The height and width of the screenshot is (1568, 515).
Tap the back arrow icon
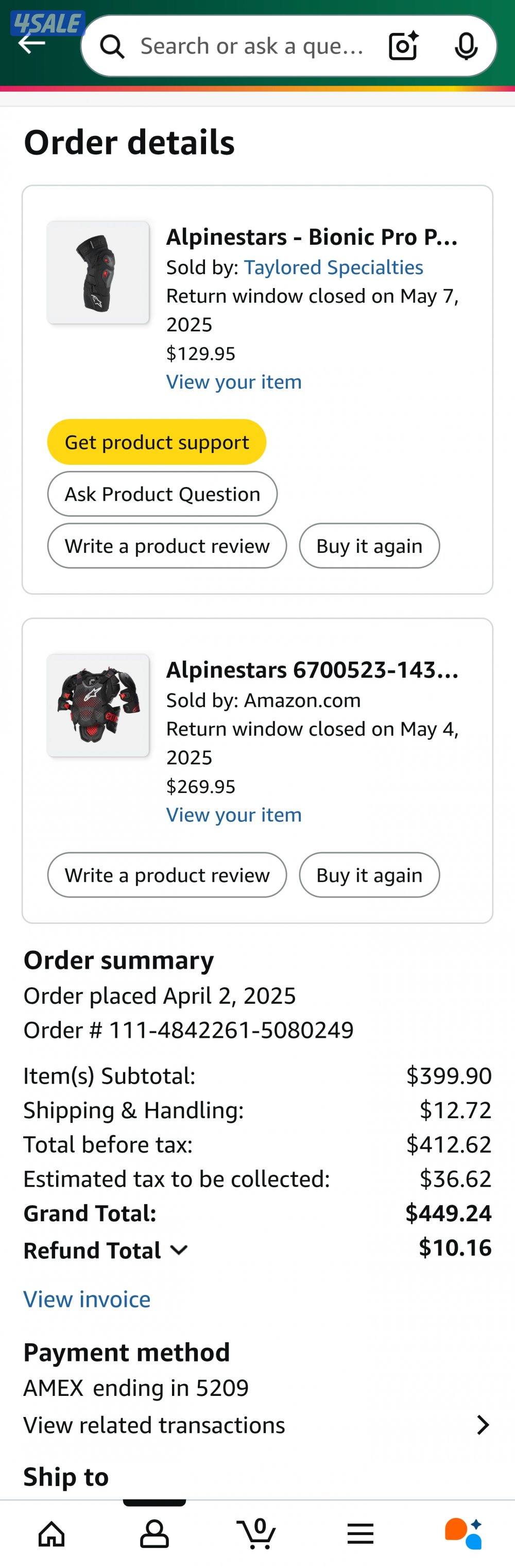(x=31, y=44)
